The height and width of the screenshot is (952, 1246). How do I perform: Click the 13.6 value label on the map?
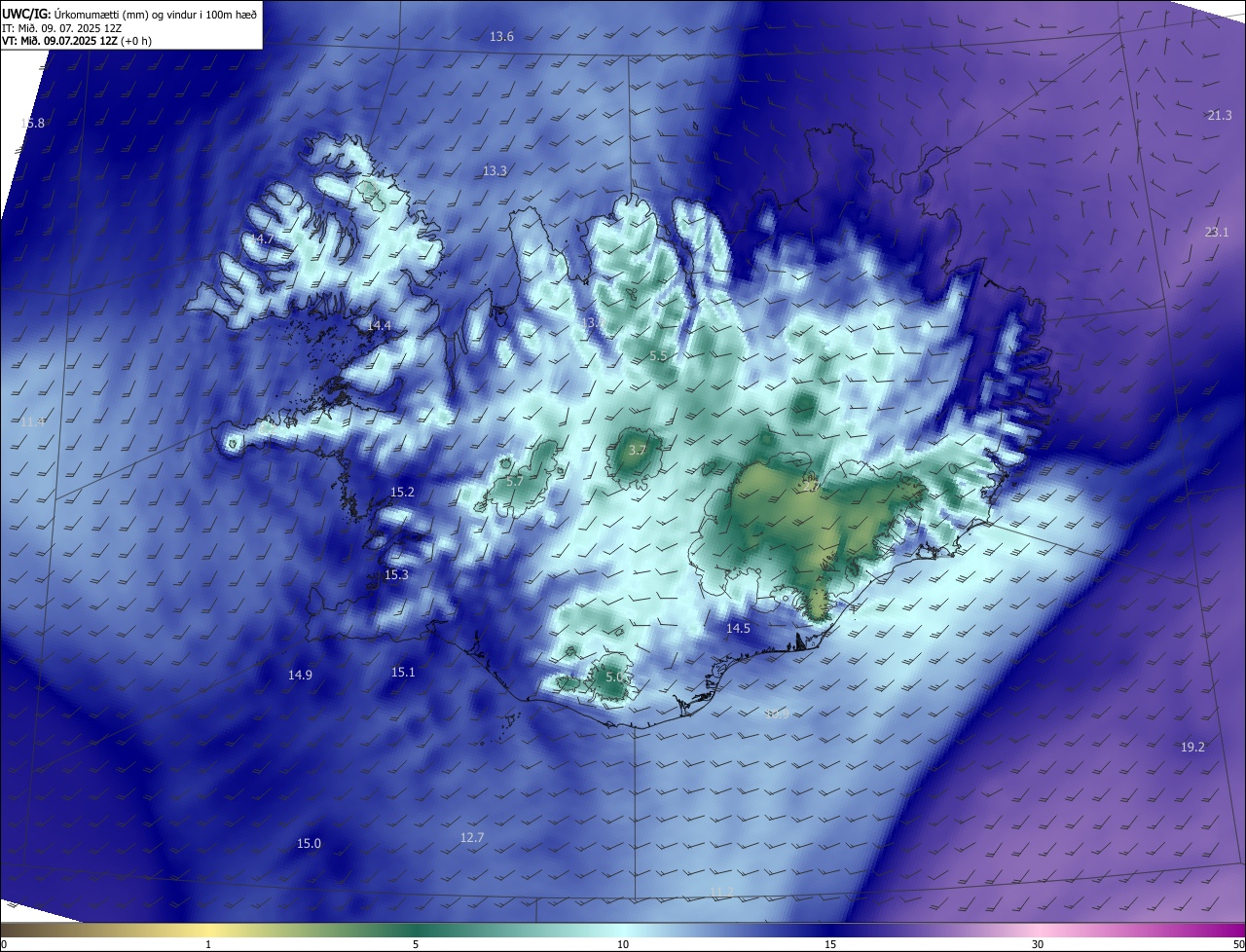(x=501, y=37)
